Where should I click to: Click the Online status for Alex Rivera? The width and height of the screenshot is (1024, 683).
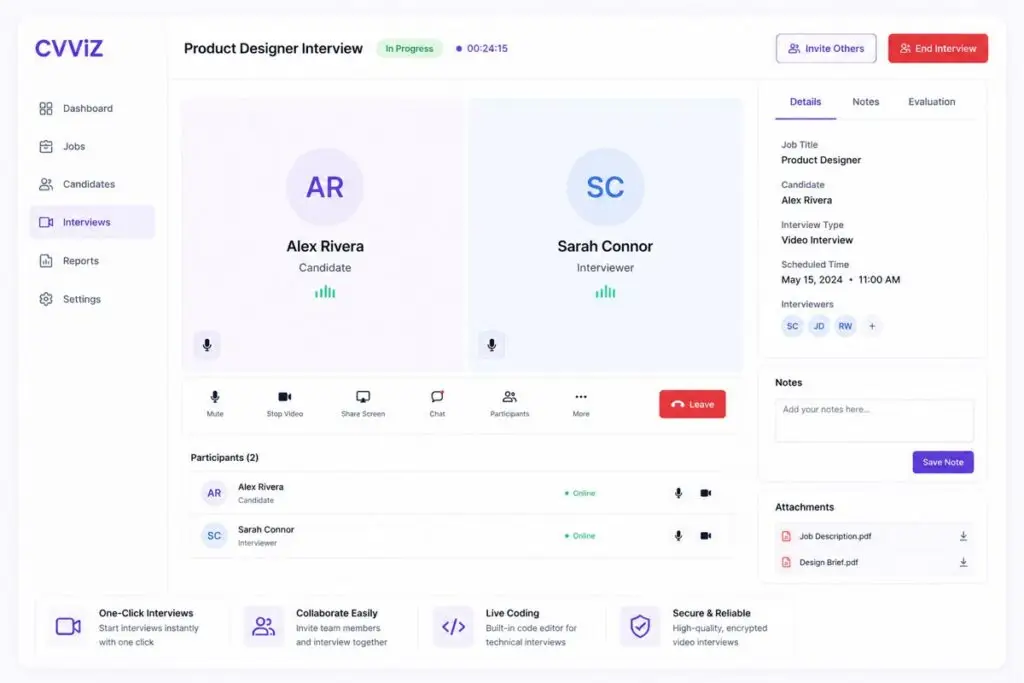coord(580,493)
